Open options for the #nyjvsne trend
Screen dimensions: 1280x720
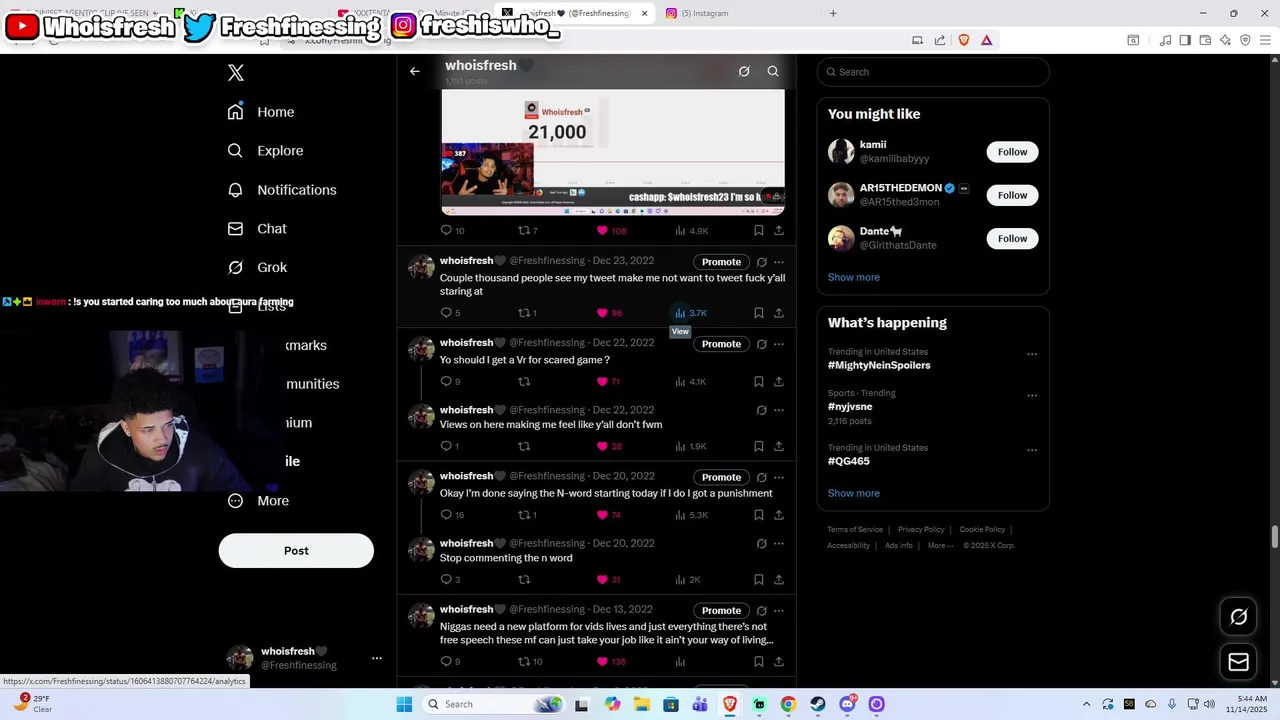1032,395
